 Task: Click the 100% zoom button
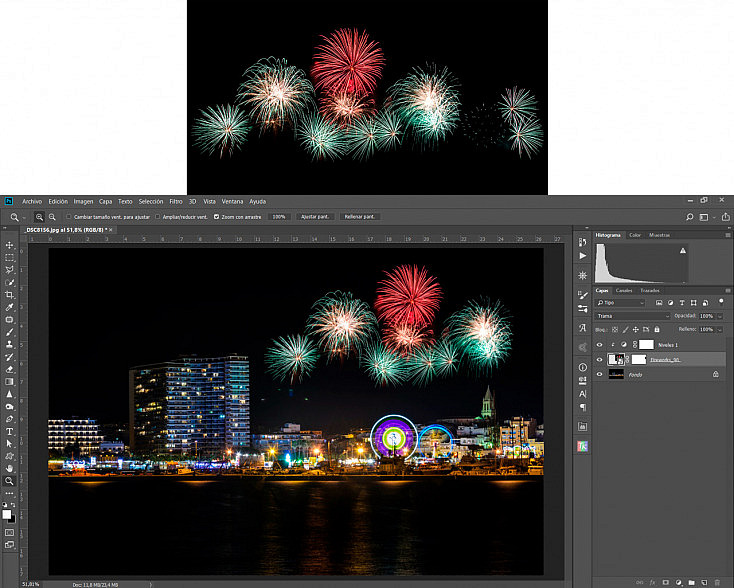(279, 217)
